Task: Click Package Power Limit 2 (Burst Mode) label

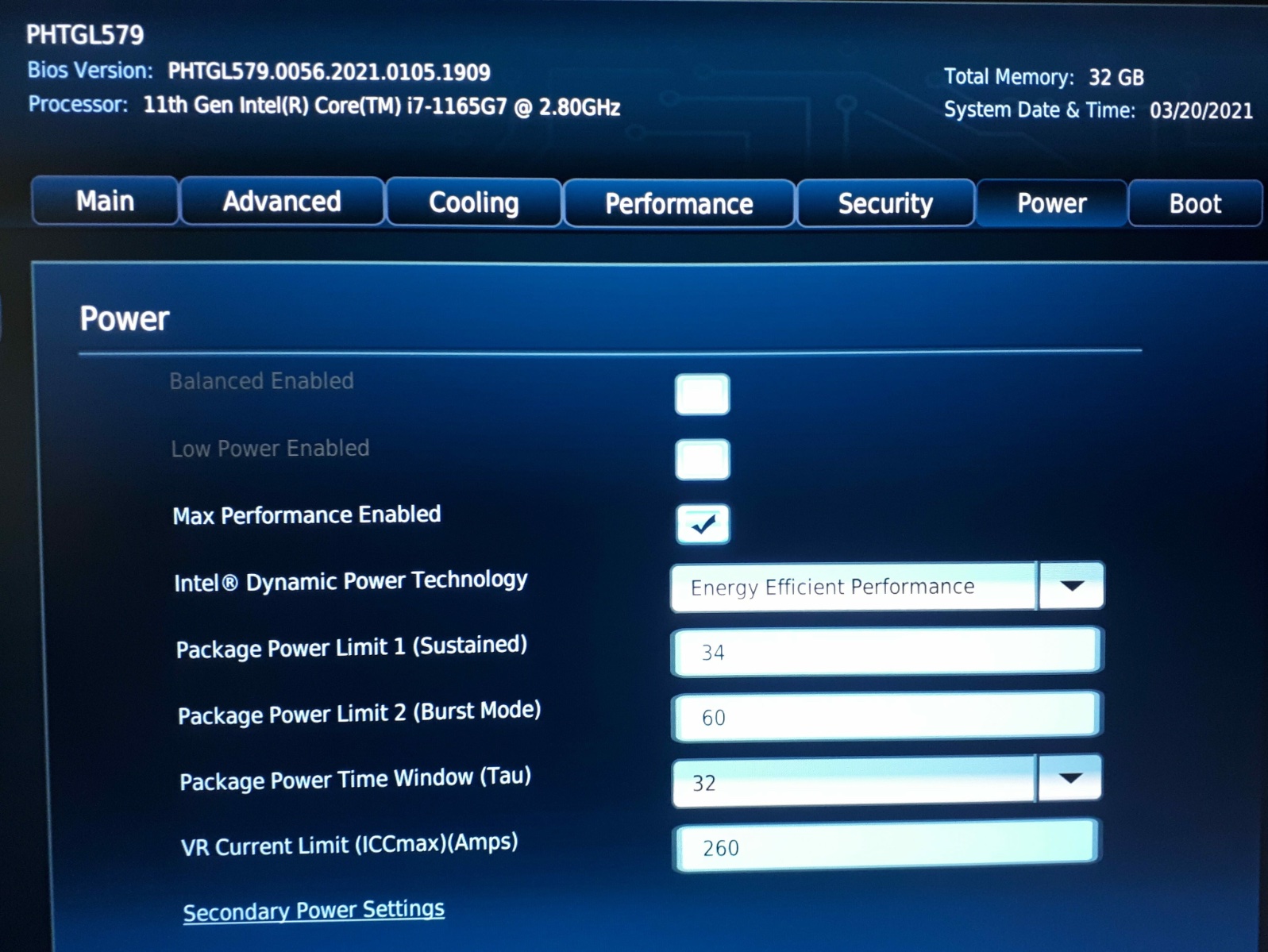Action: (x=359, y=713)
